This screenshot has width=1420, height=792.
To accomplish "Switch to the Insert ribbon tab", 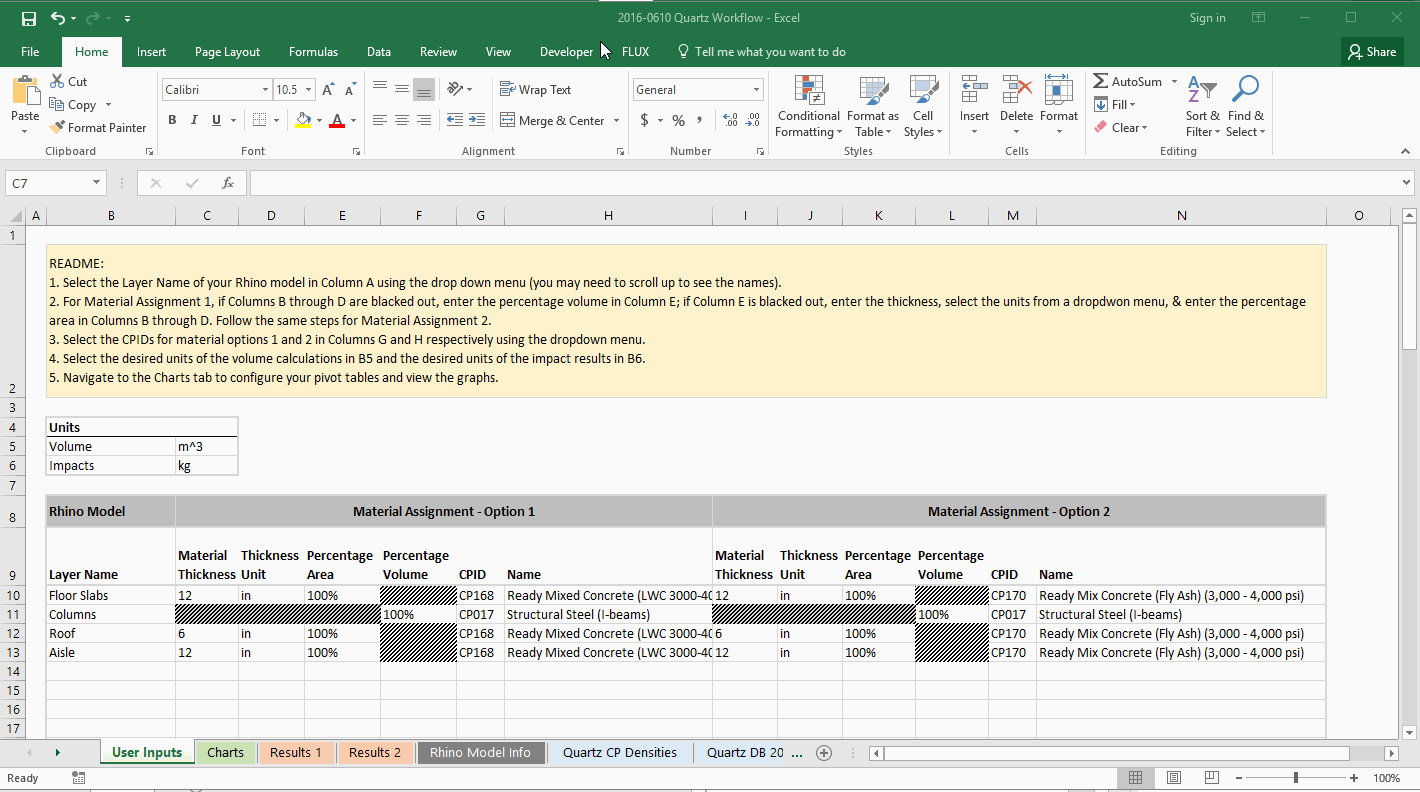I will pyautogui.click(x=151, y=52).
